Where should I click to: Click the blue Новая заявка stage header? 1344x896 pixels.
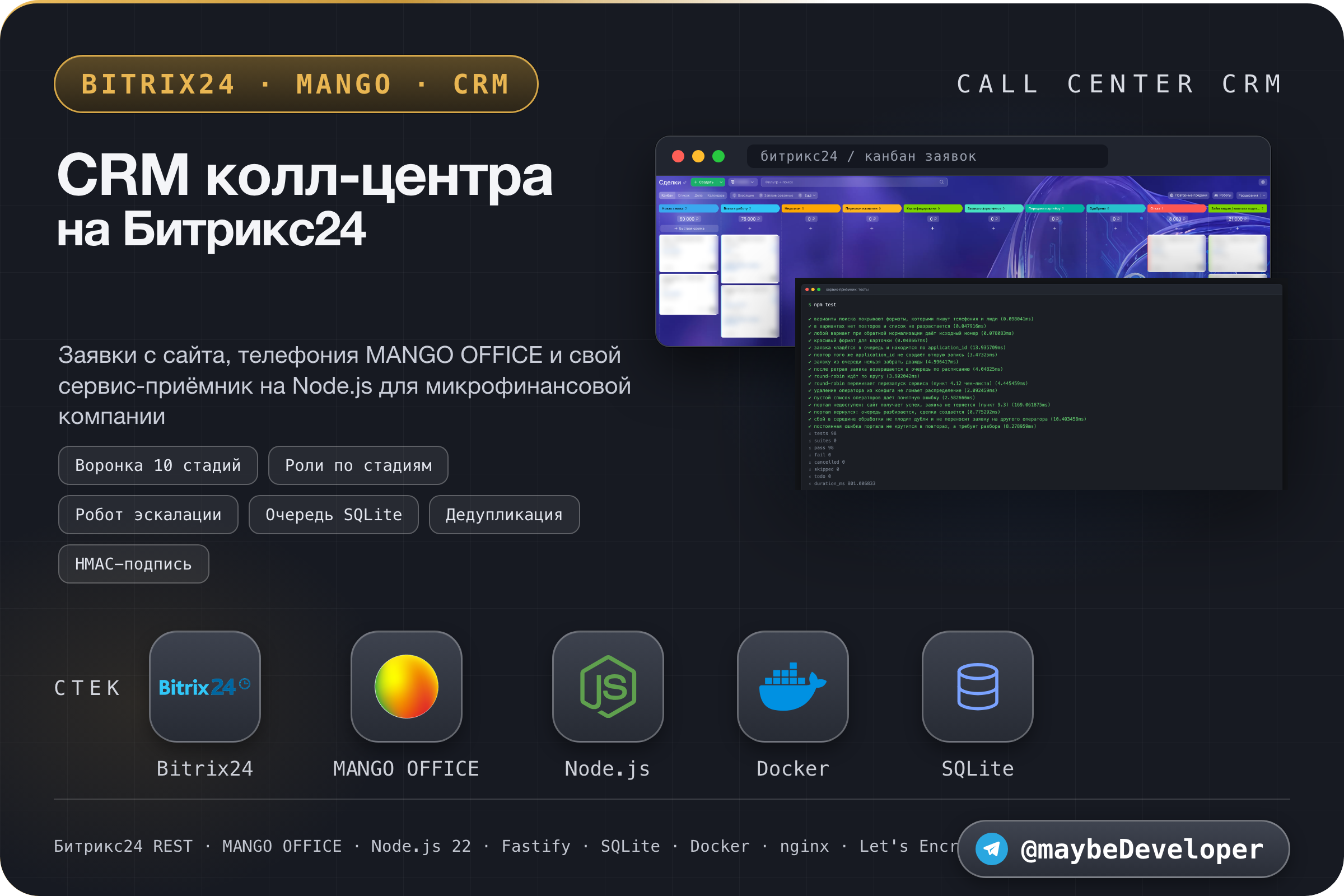tap(689, 208)
